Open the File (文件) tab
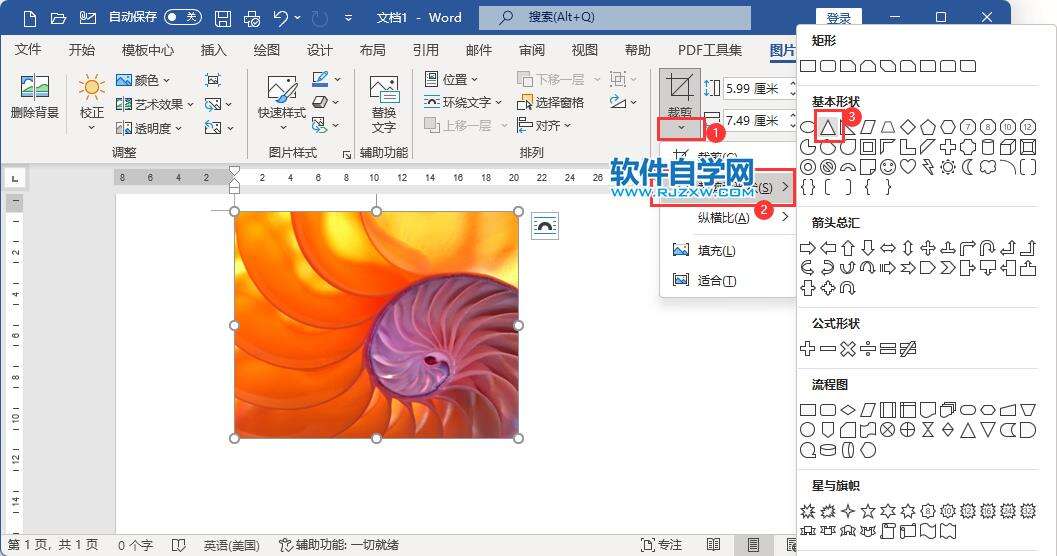The height and width of the screenshot is (556, 1057). click(28, 50)
